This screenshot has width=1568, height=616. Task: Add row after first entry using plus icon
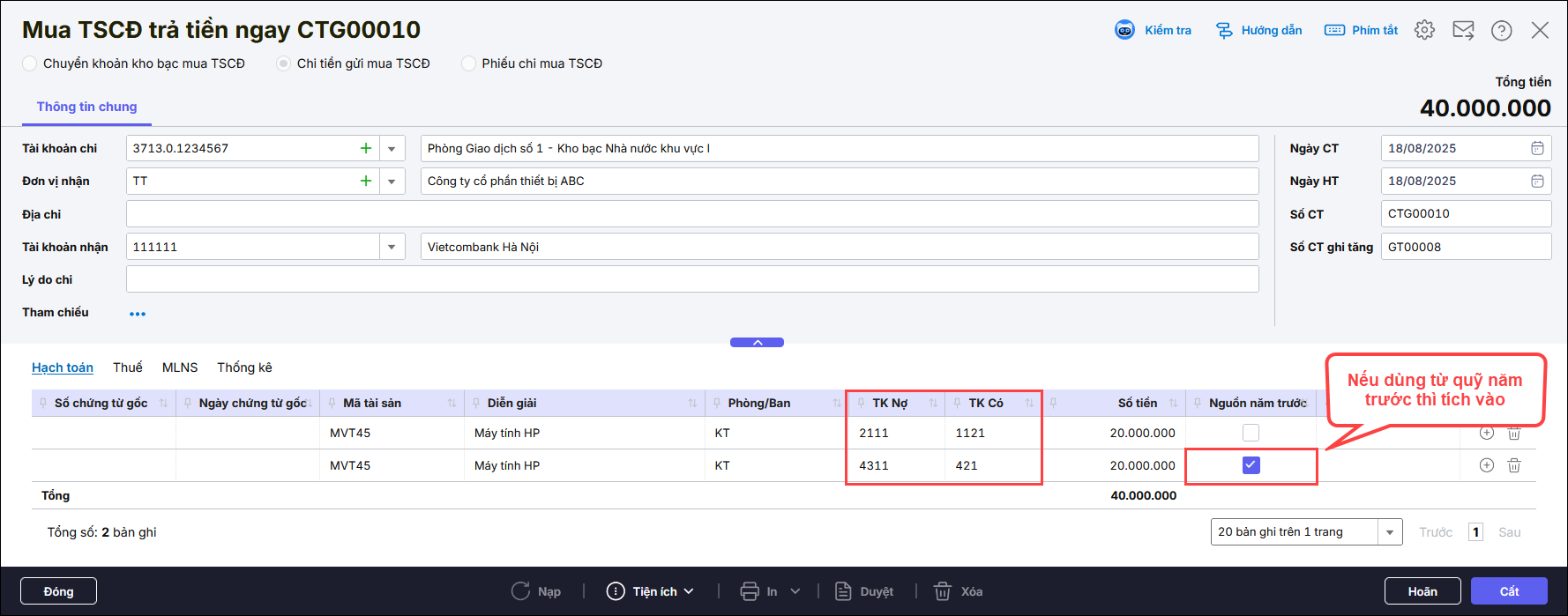[x=1487, y=433]
